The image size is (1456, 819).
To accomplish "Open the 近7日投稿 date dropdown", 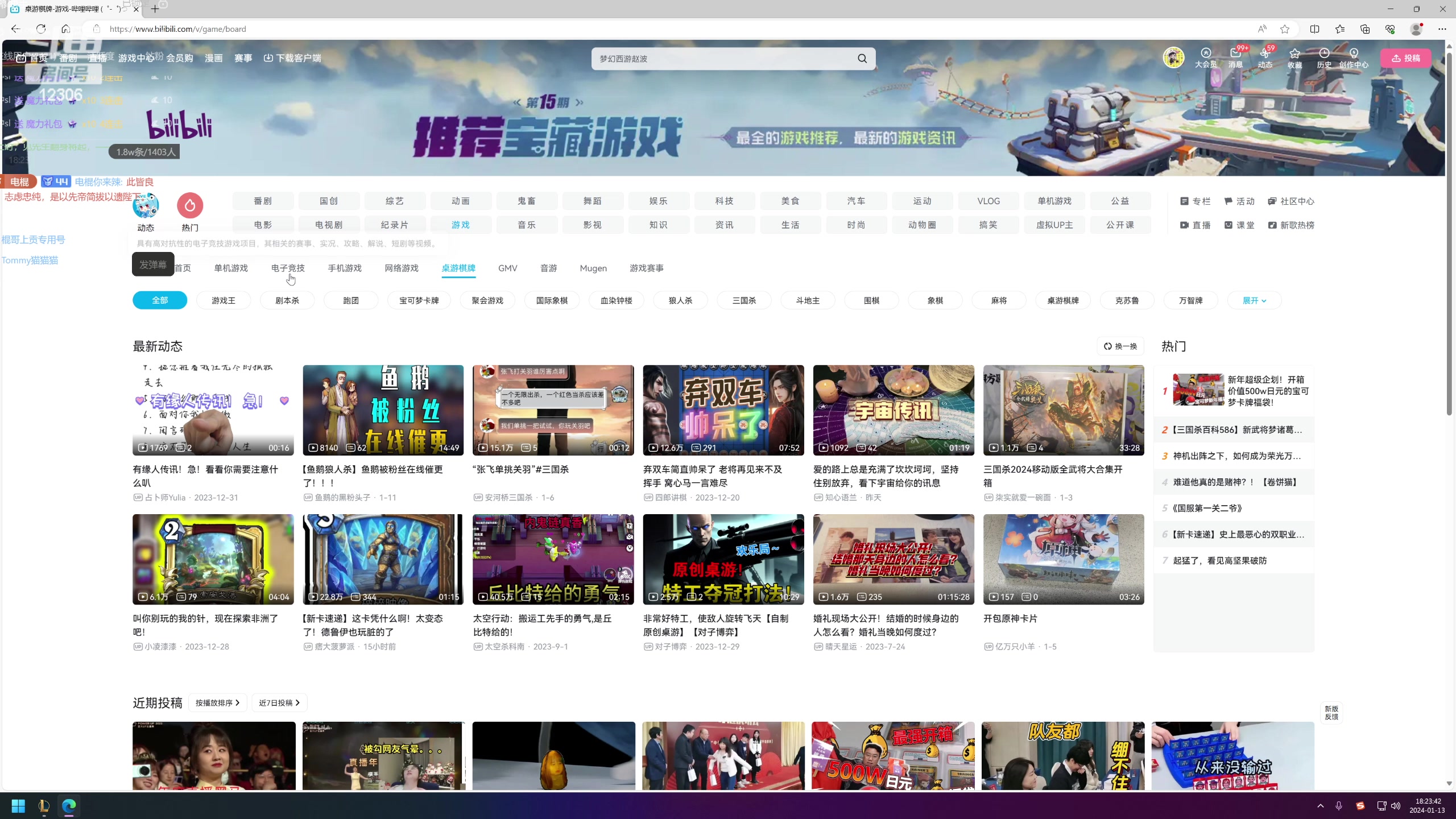I will coord(279,703).
